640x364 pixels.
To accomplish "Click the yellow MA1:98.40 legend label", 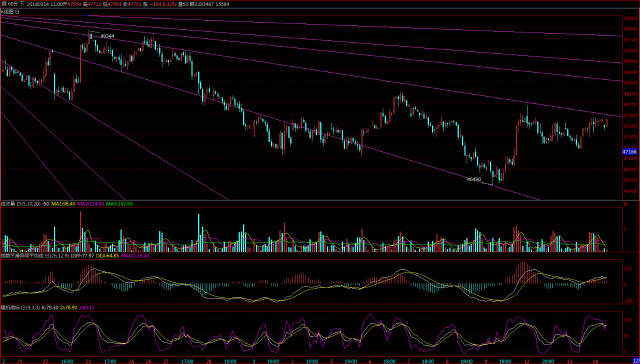I will tap(63, 203).
